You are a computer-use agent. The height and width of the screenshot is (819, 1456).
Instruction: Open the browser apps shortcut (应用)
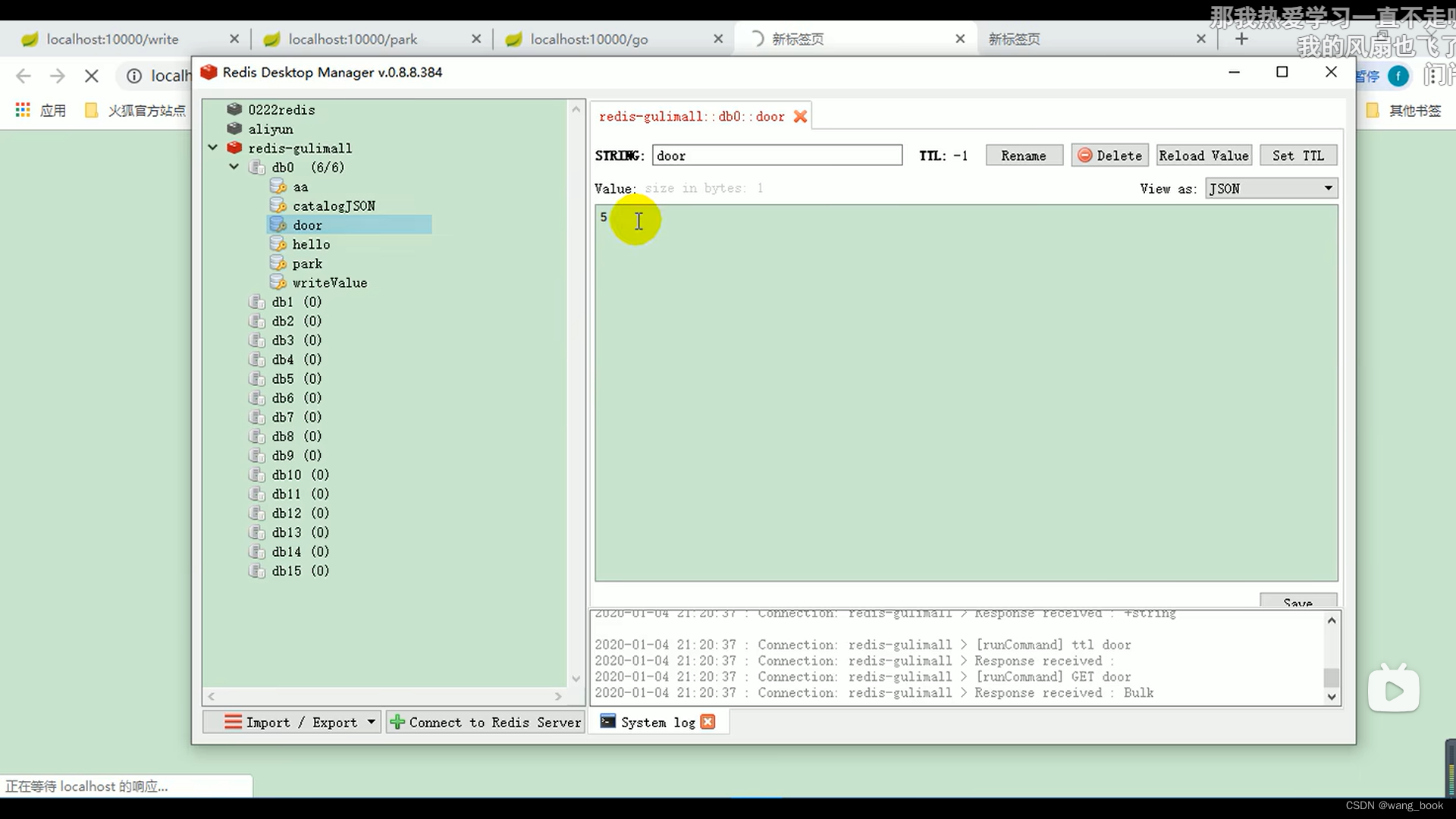(x=41, y=111)
